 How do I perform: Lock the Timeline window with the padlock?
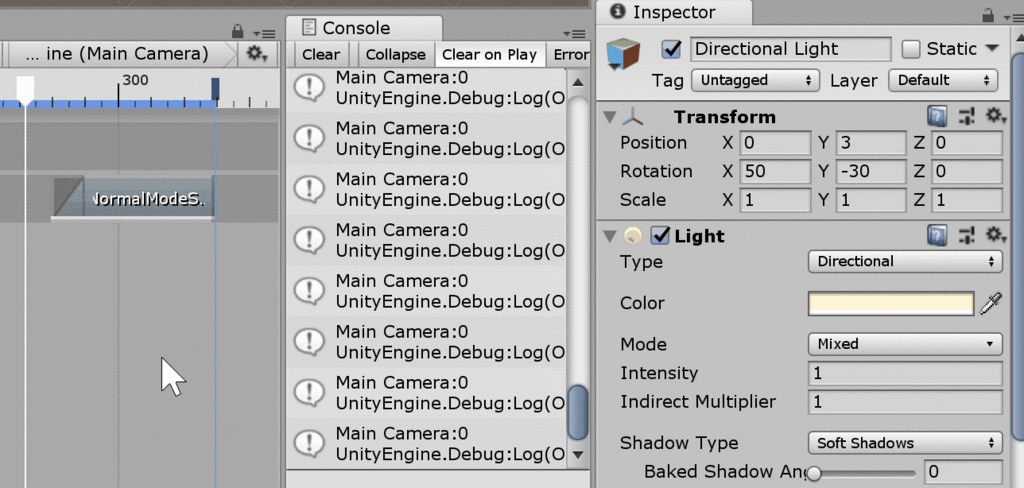[x=238, y=31]
